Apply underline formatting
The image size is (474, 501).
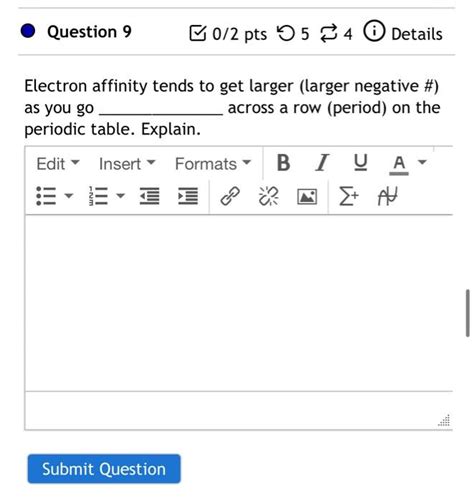coord(360,163)
